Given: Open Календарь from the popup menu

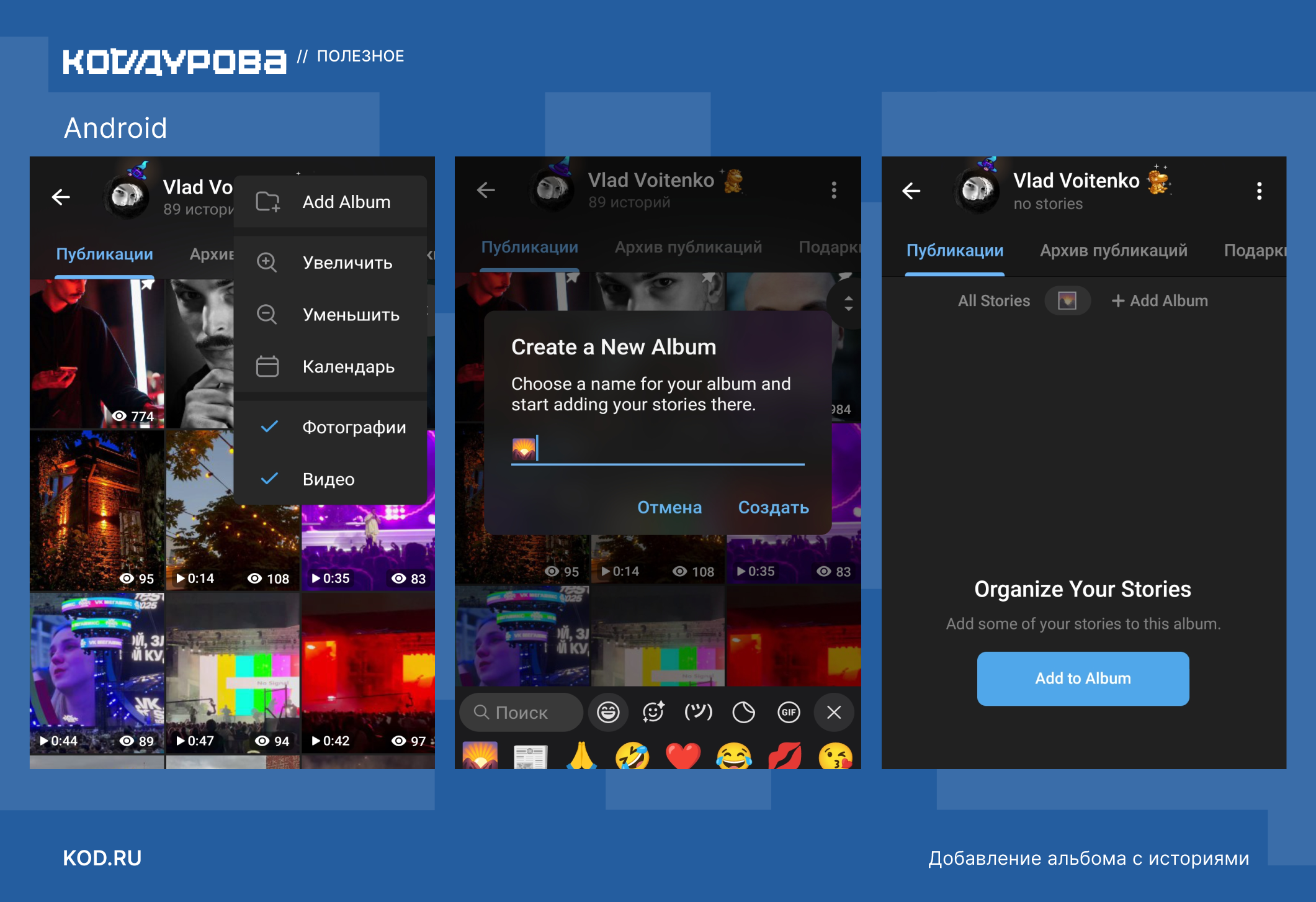Looking at the screenshot, I should point(330,367).
